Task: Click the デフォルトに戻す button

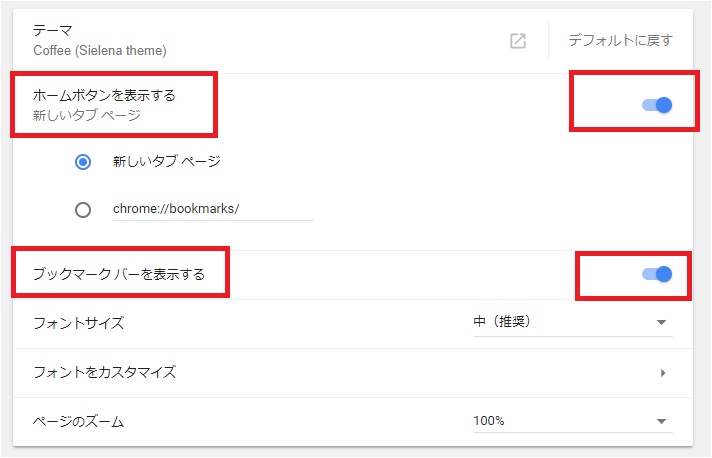Action: (x=620, y=40)
